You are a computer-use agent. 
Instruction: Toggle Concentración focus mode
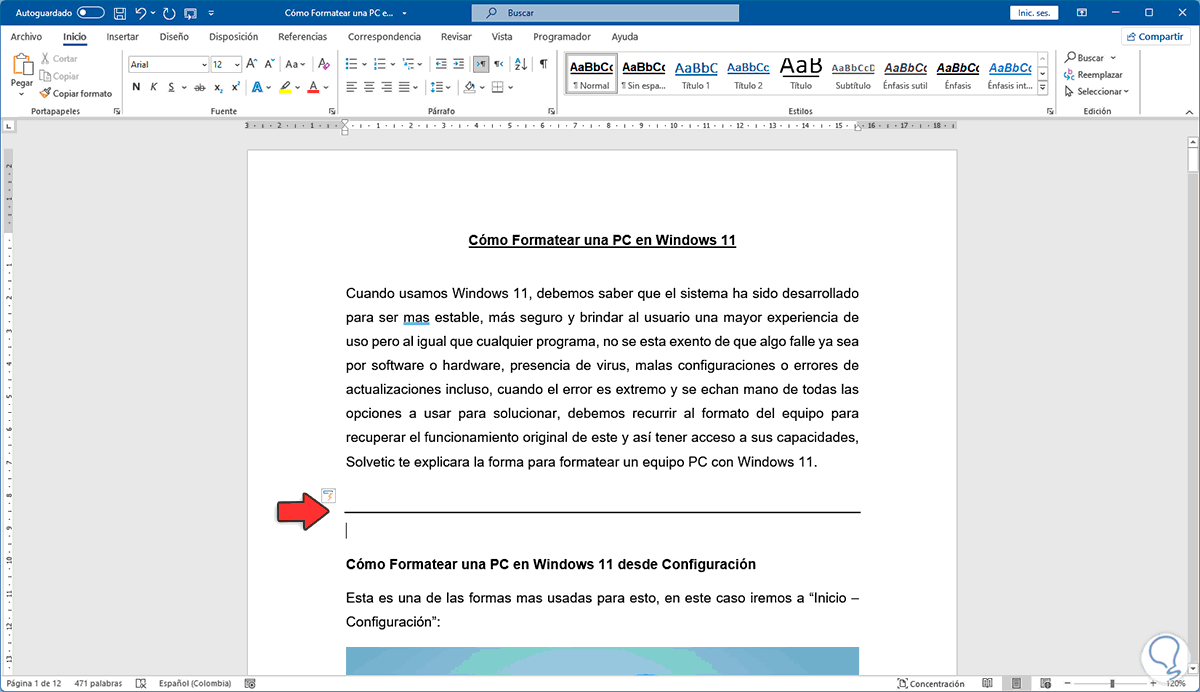point(930,684)
